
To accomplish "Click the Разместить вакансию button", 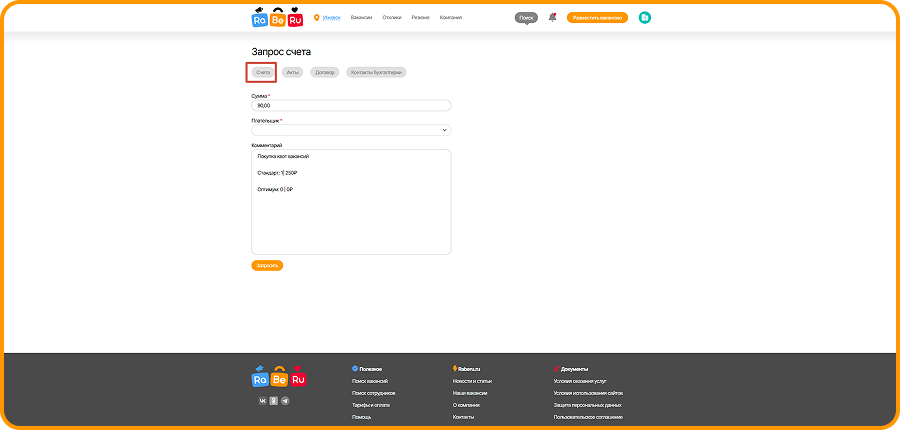I will pyautogui.click(x=597, y=17).
